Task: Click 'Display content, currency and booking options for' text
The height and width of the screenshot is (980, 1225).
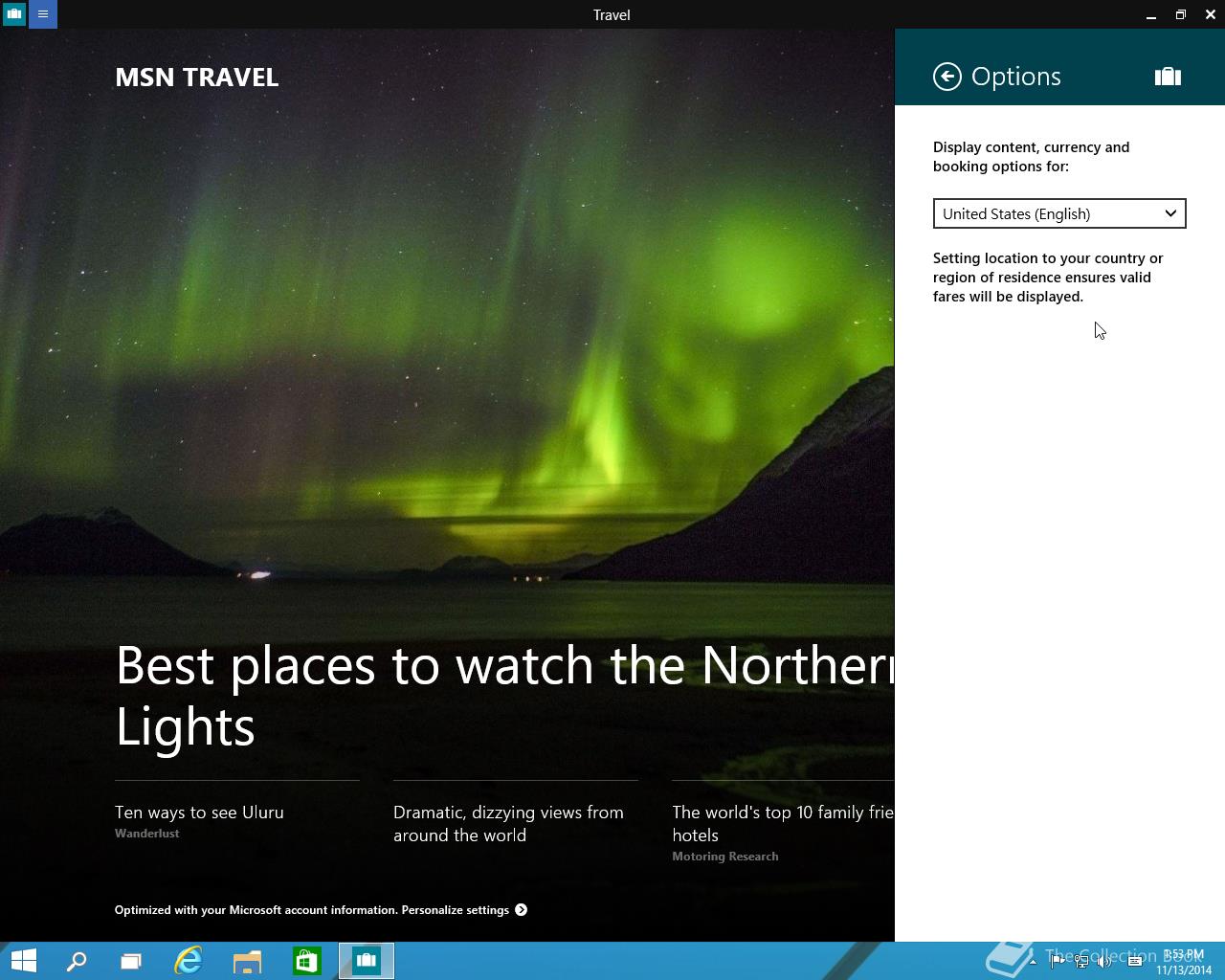Action: point(1032,157)
